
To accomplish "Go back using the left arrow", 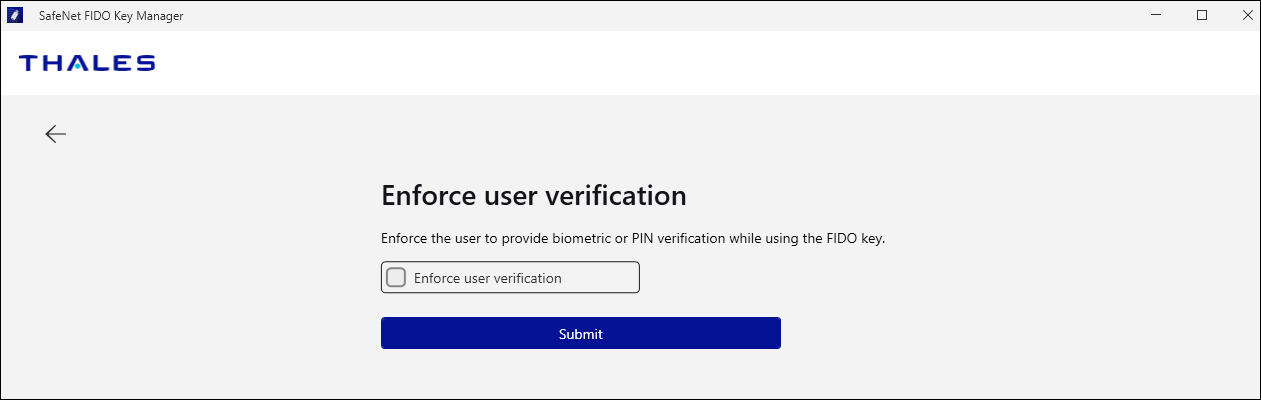I will (55, 134).
